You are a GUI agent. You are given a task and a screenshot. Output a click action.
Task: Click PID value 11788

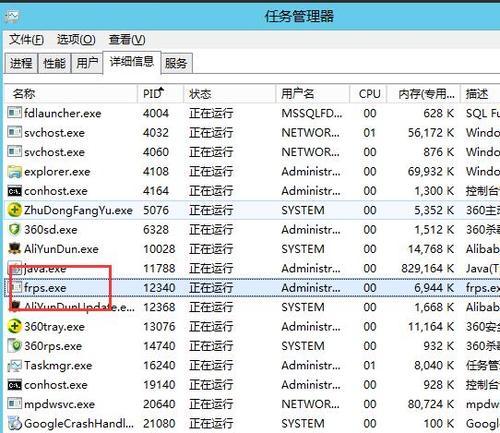click(x=159, y=268)
